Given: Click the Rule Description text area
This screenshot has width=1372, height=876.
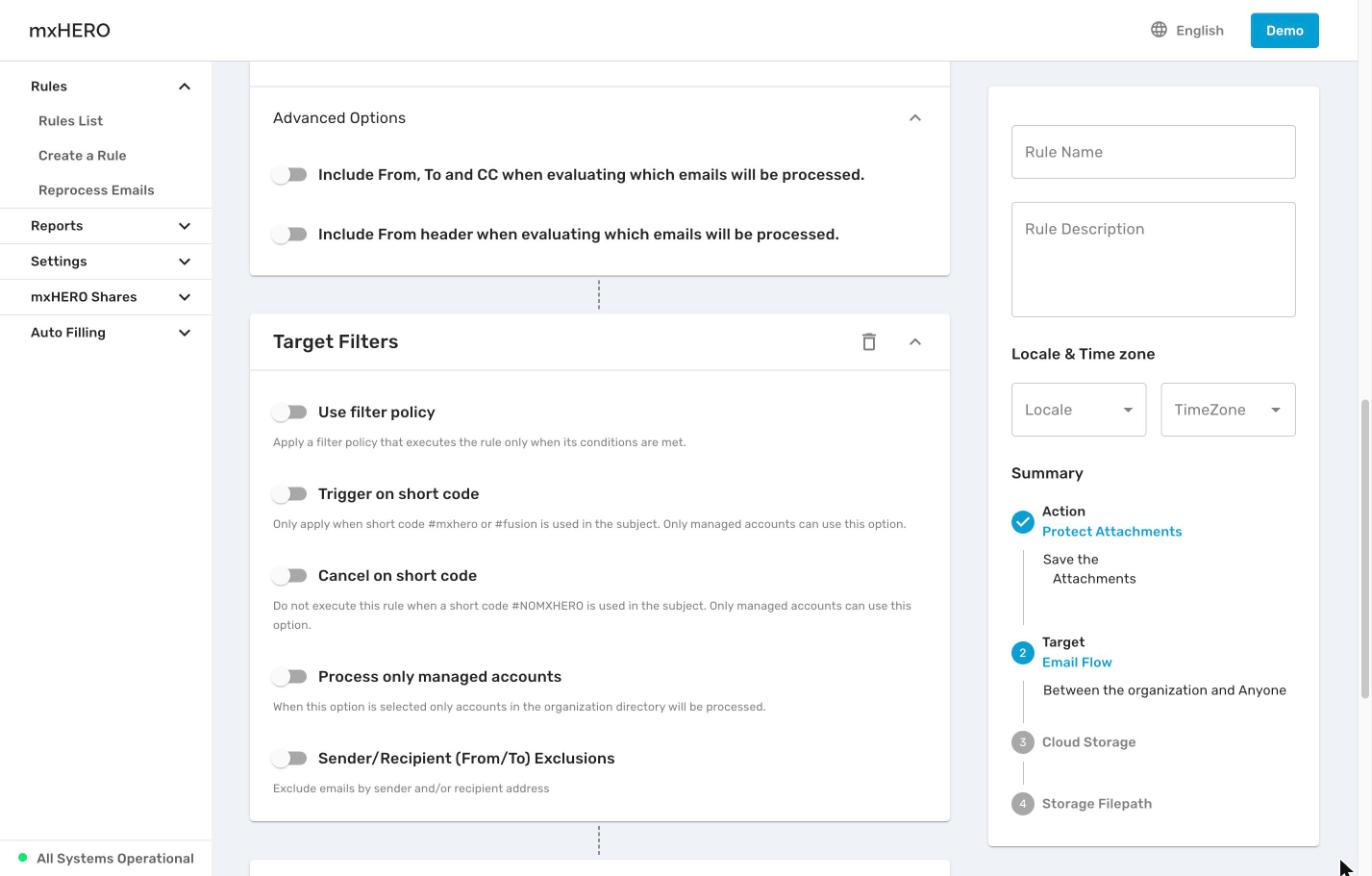Looking at the screenshot, I should pyautogui.click(x=1153, y=260).
